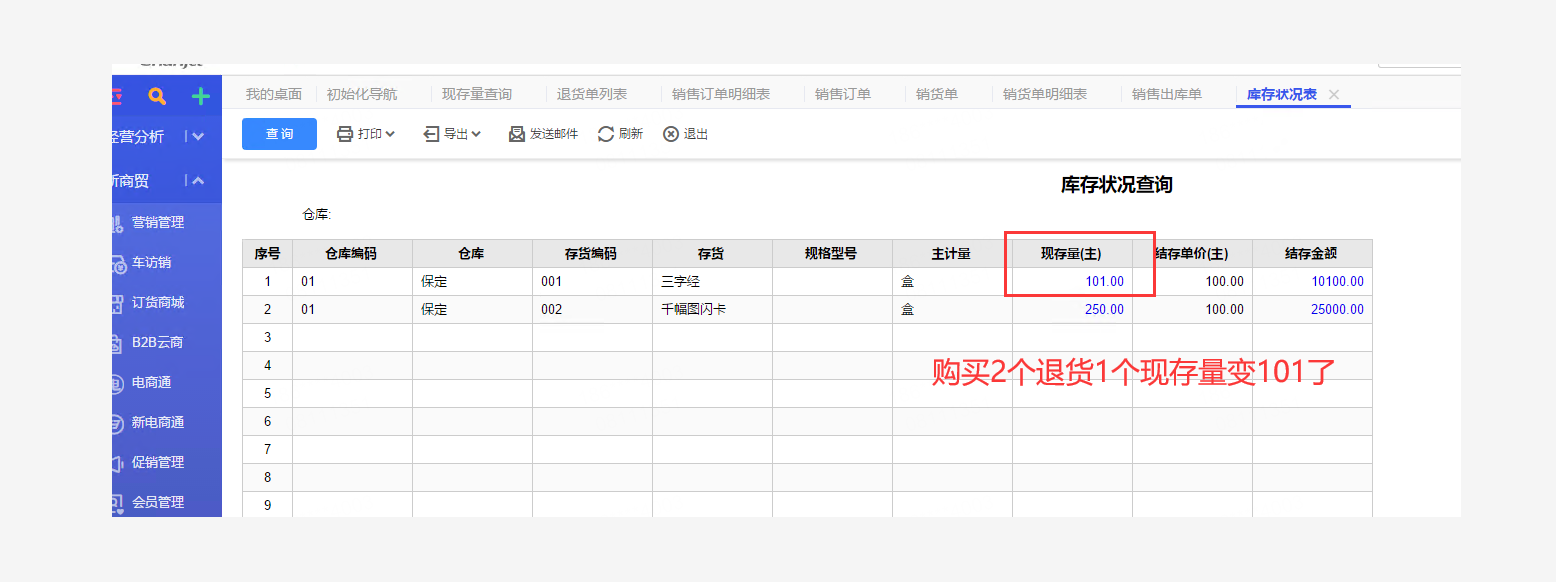
Task: Click the 结存金额 column header
Action: (x=1312, y=254)
